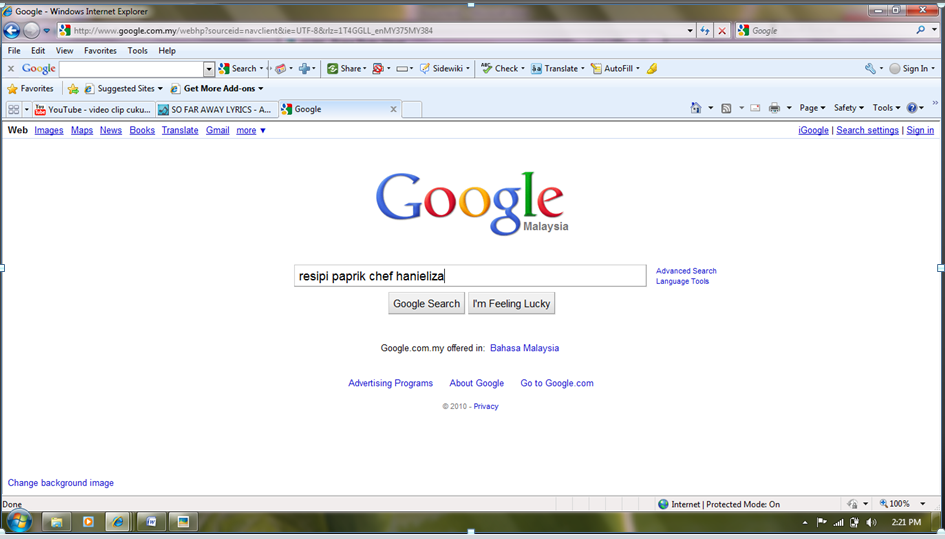Click the Google Search button
Viewport: 945px width, 539px height.
pos(427,303)
